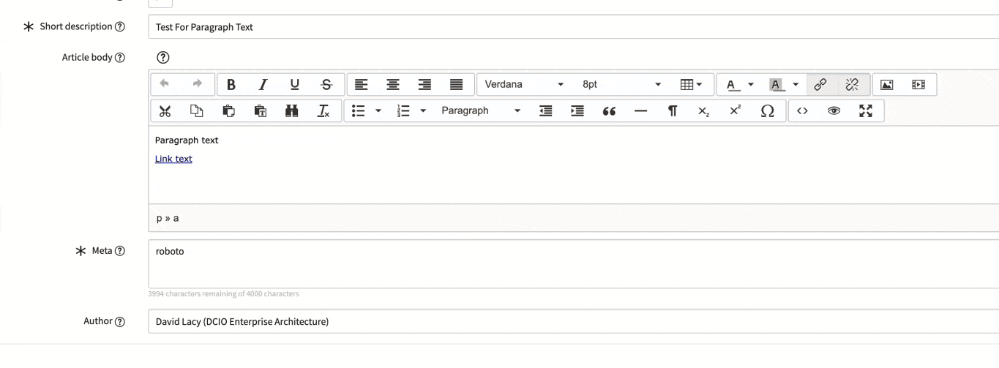999x368 pixels.
Task: Insert a special character omega
Action: click(767, 111)
